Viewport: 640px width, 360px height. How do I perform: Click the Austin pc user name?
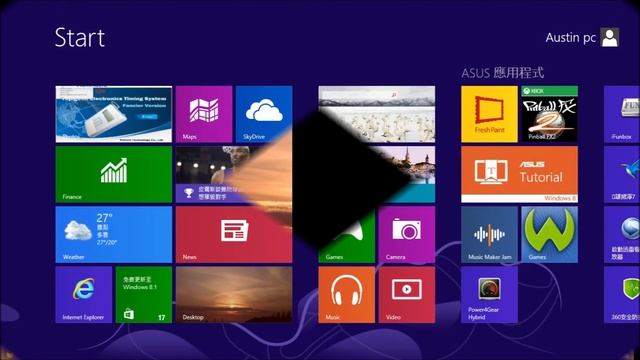point(571,38)
